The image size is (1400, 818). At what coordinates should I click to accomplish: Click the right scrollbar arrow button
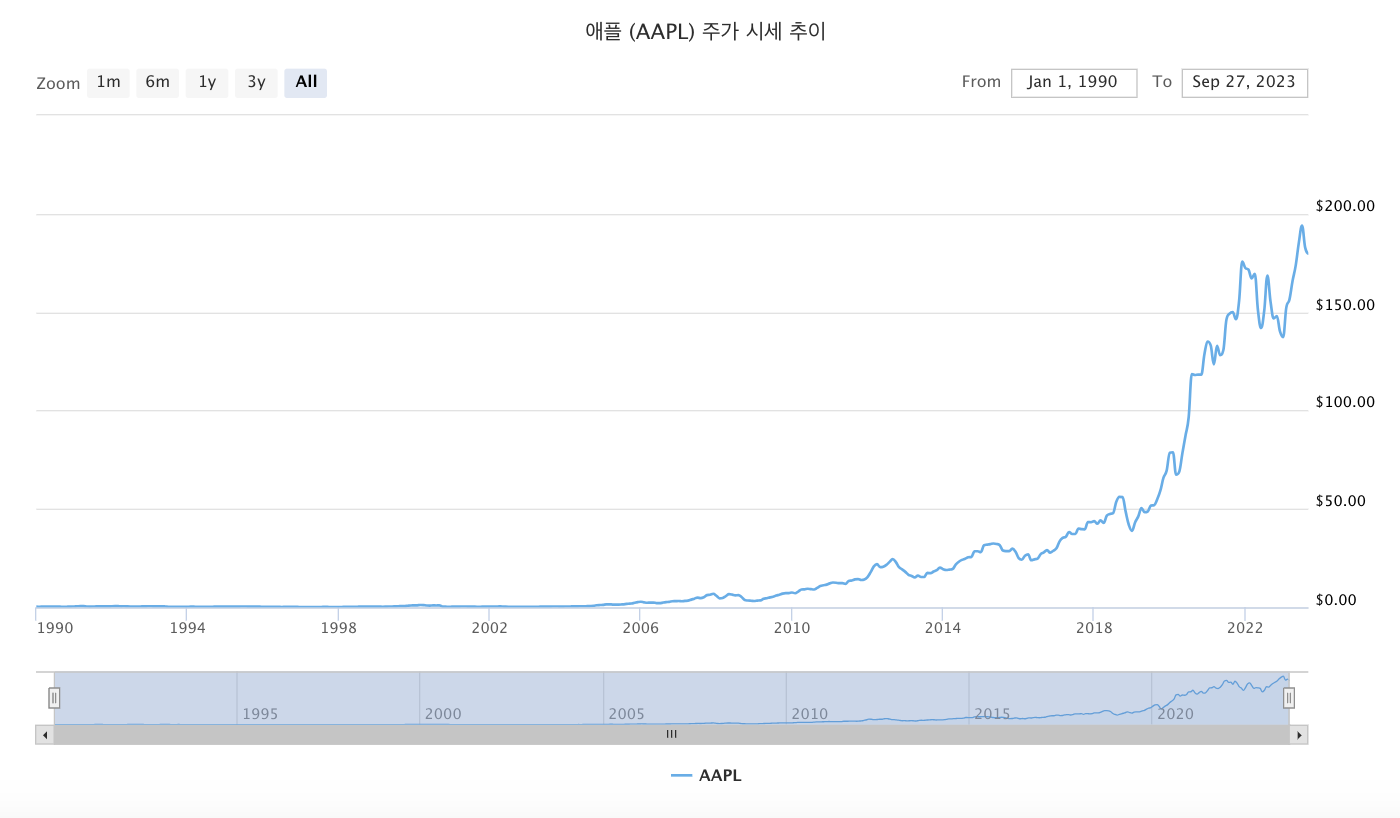pos(1299,735)
